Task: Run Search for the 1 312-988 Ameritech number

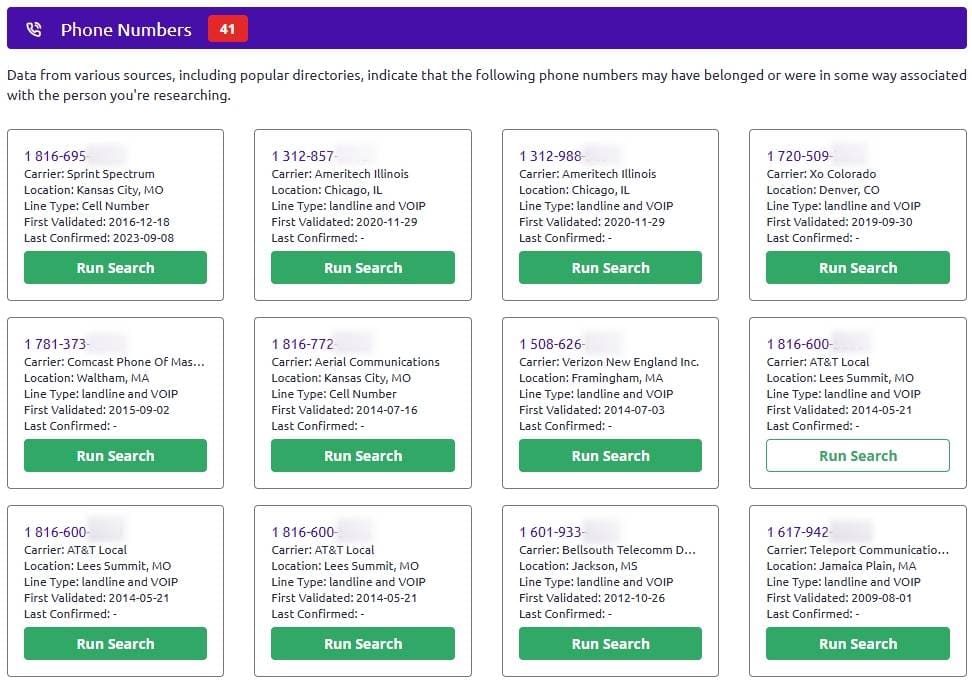Action: [610, 268]
